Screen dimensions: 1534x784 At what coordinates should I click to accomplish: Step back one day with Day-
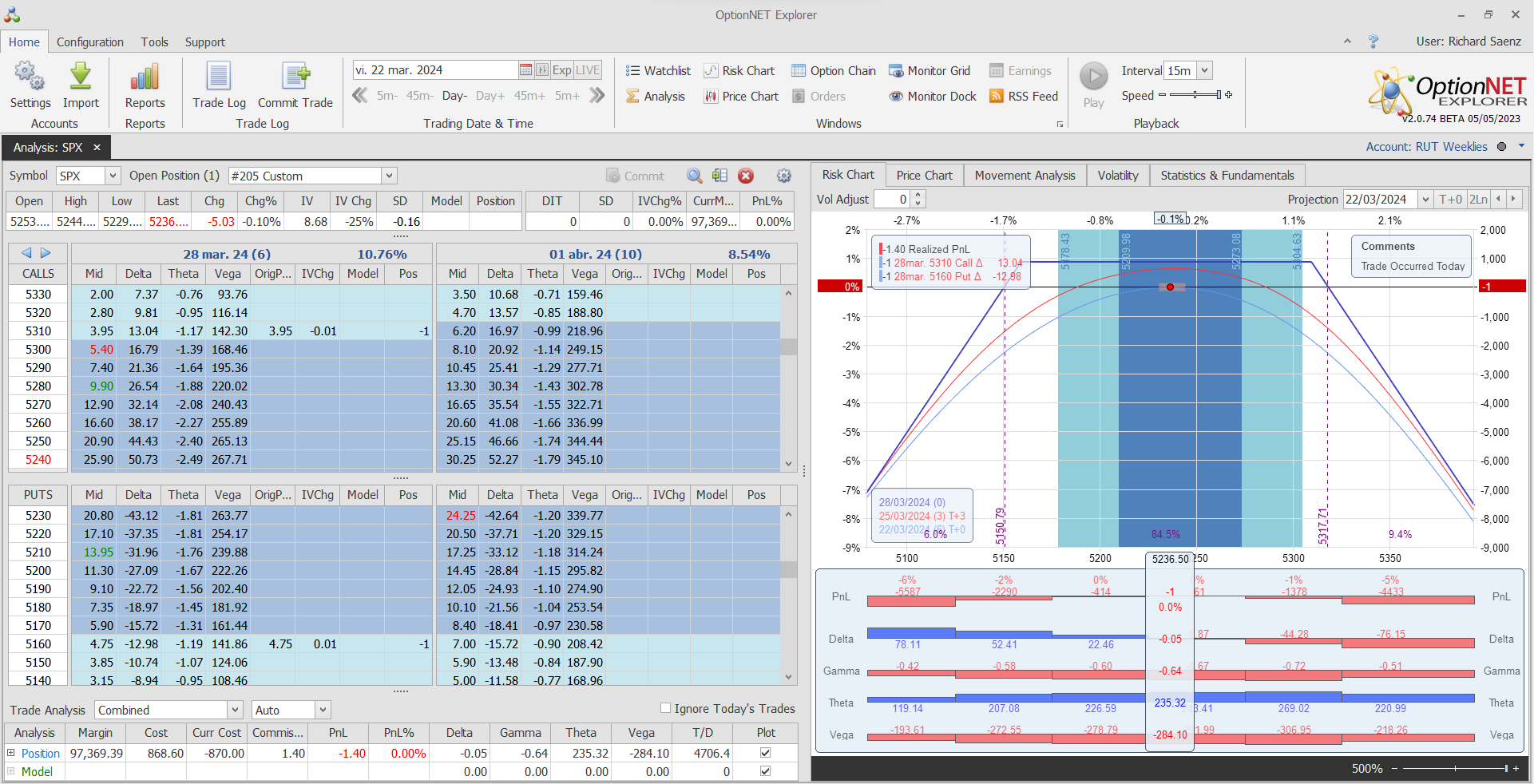454,96
